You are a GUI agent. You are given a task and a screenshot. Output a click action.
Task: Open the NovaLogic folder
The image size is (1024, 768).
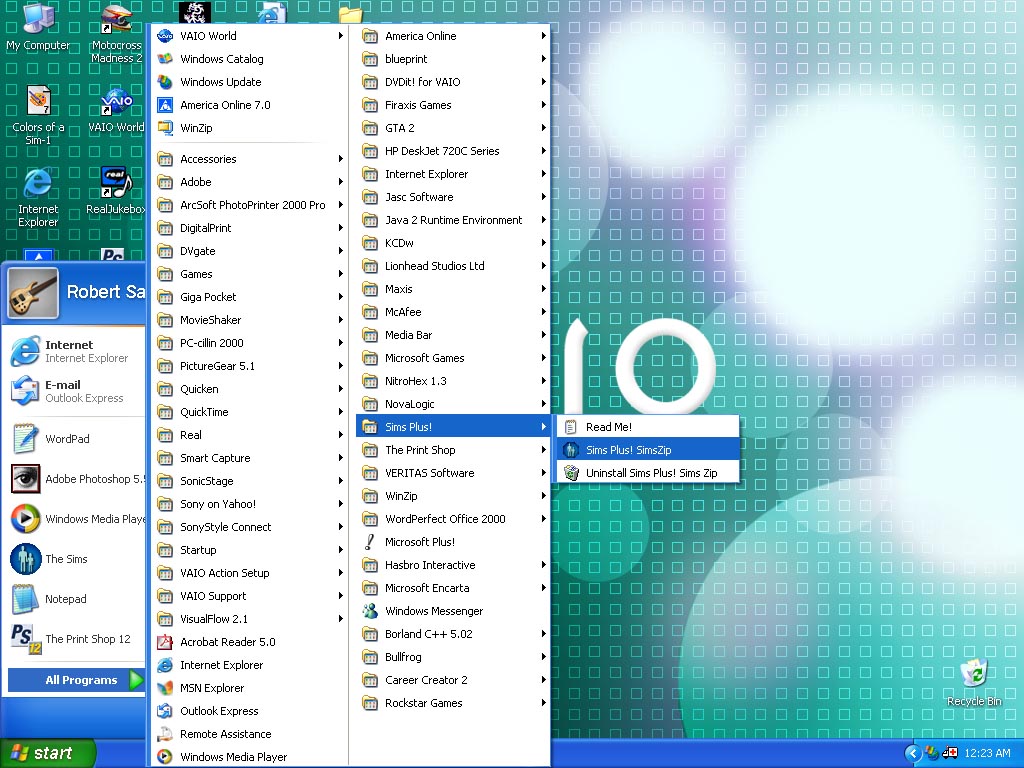tap(453, 404)
